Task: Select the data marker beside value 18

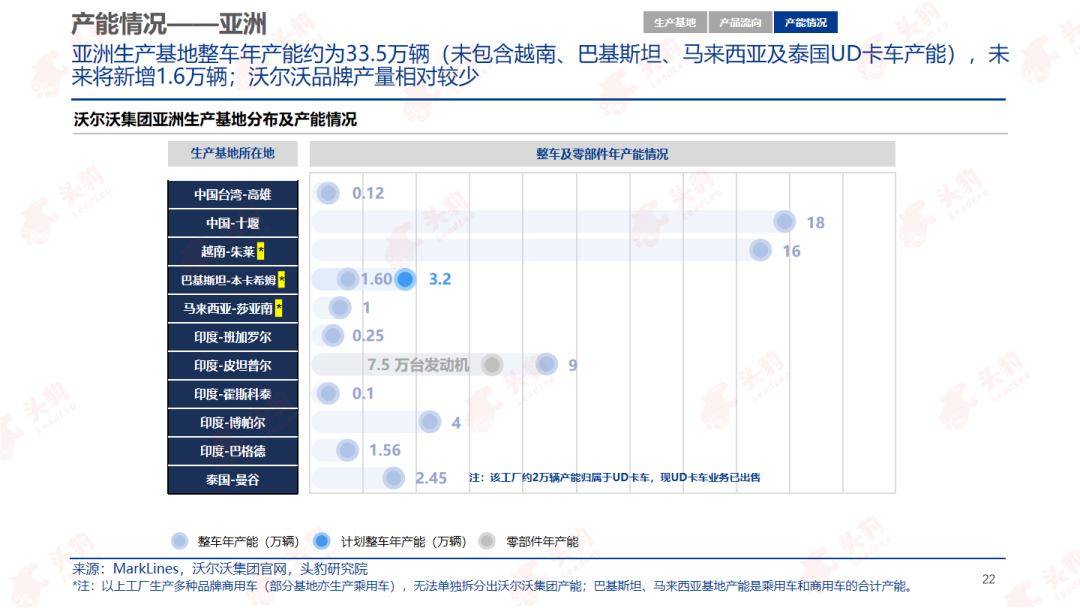Action: [x=784, y=222]
